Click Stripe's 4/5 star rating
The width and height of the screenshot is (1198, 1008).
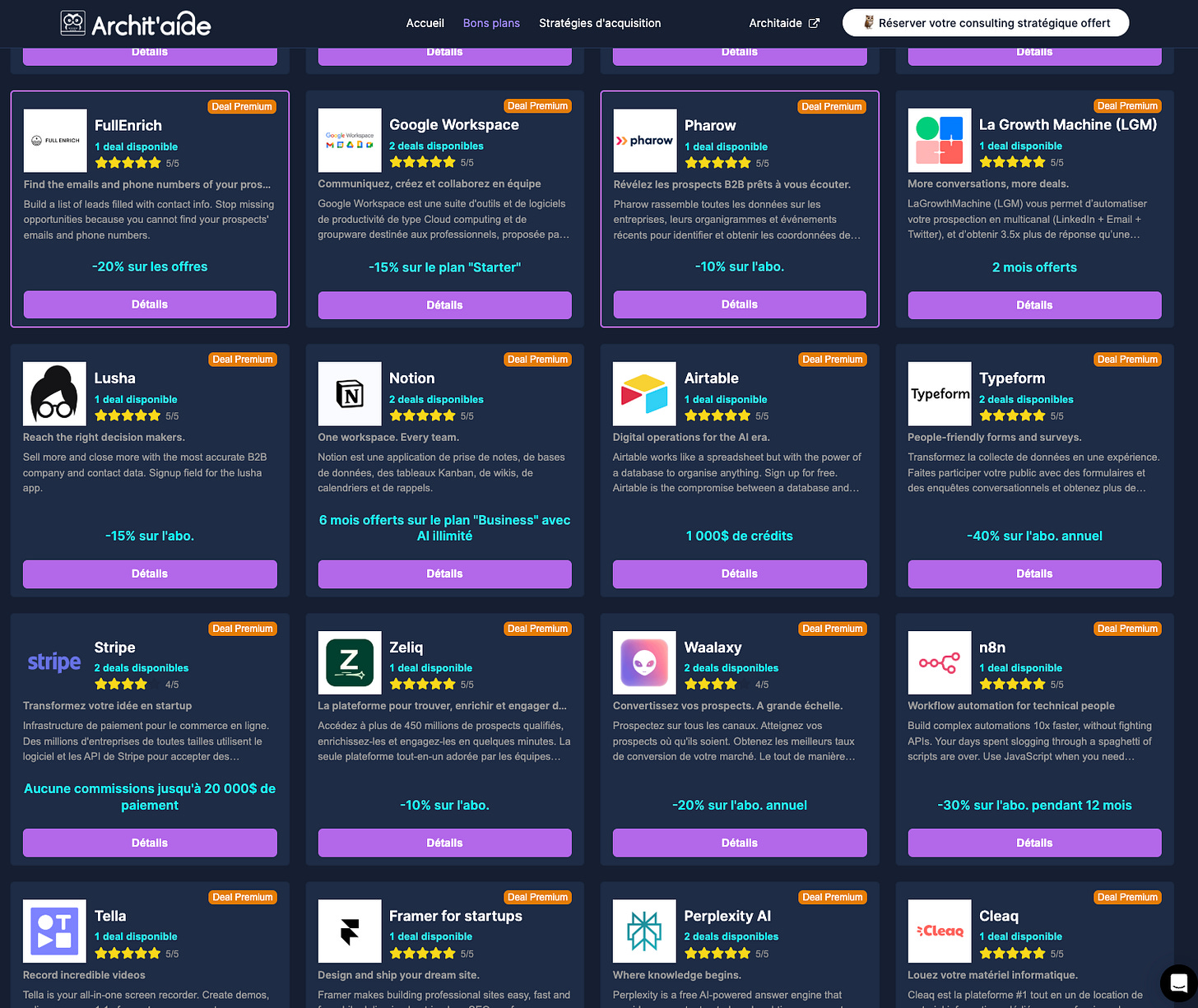tap(137, 684)
